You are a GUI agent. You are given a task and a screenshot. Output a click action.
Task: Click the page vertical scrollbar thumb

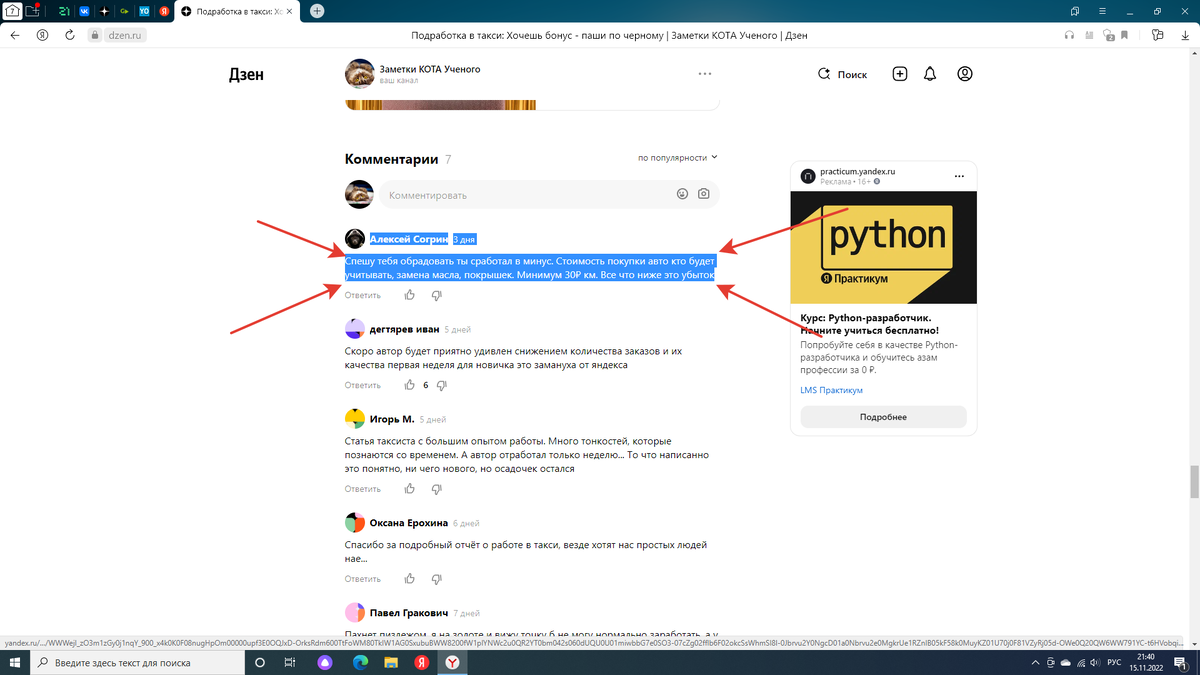1193,481
